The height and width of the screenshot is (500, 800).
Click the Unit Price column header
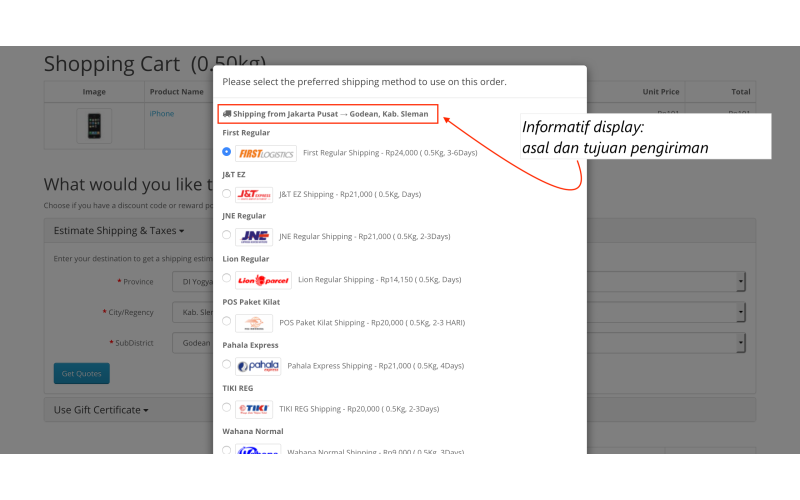pyautogui.click(x=661, y=92)
